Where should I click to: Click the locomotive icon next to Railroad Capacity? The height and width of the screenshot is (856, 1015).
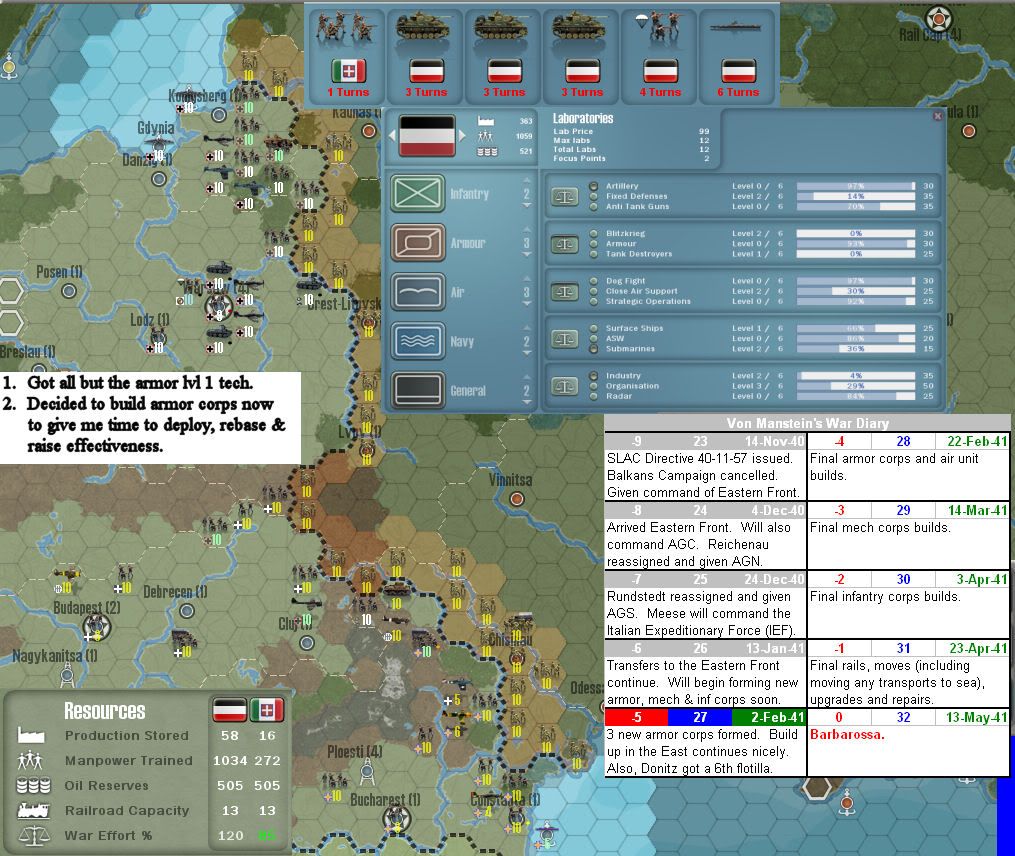click(x=33, y=810)
